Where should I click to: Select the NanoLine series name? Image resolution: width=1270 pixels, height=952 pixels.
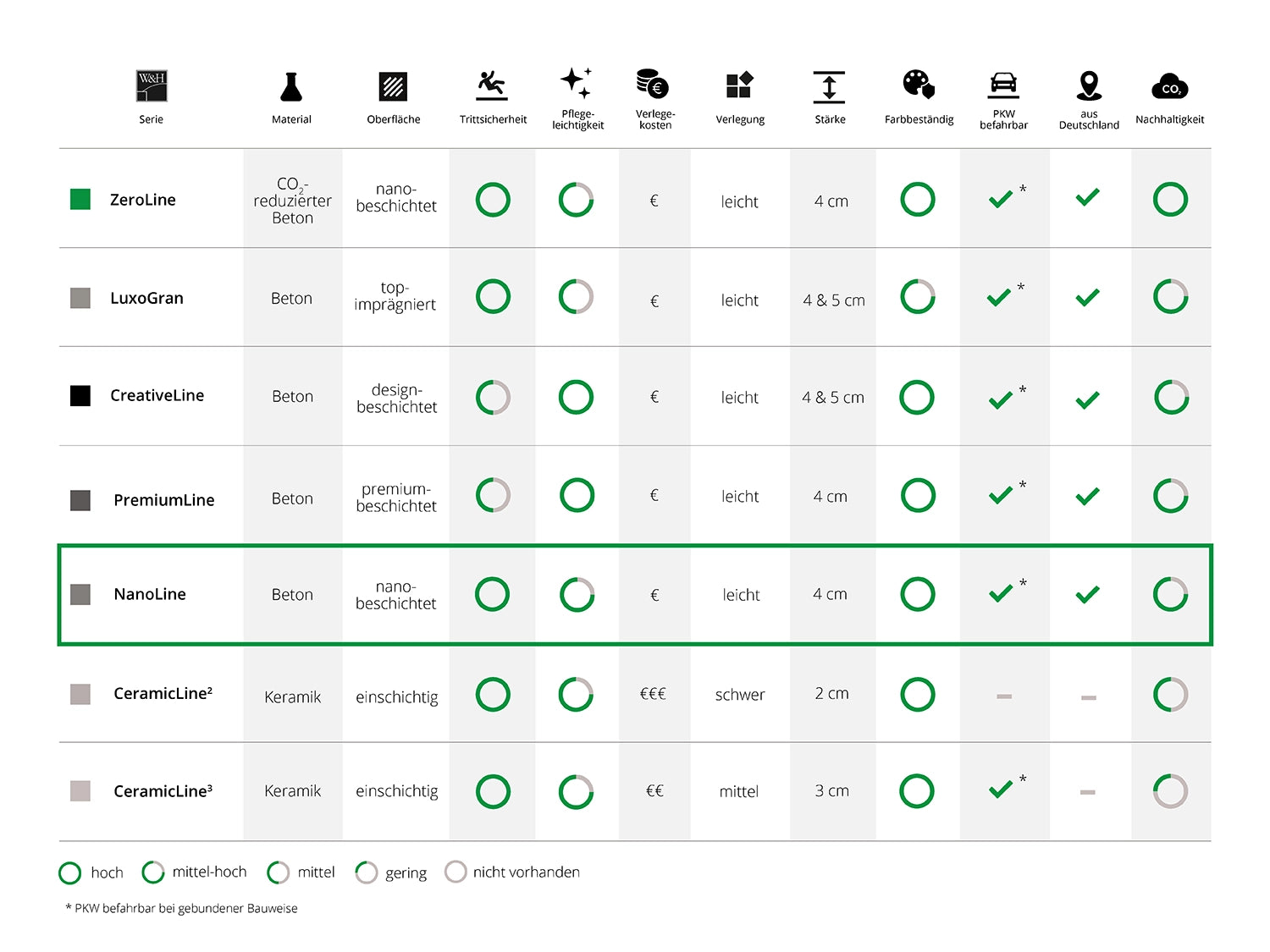pos(150,594)
